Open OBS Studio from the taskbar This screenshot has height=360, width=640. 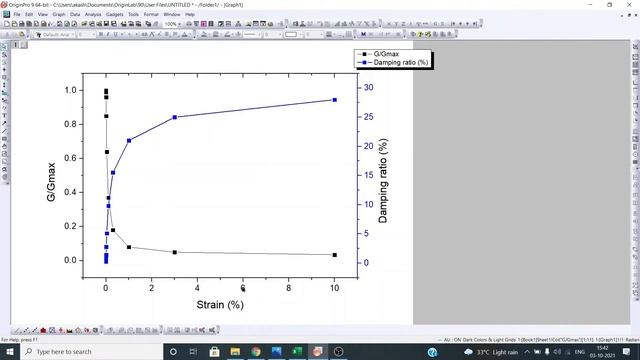pyautogui.click(x=338, y=351)
